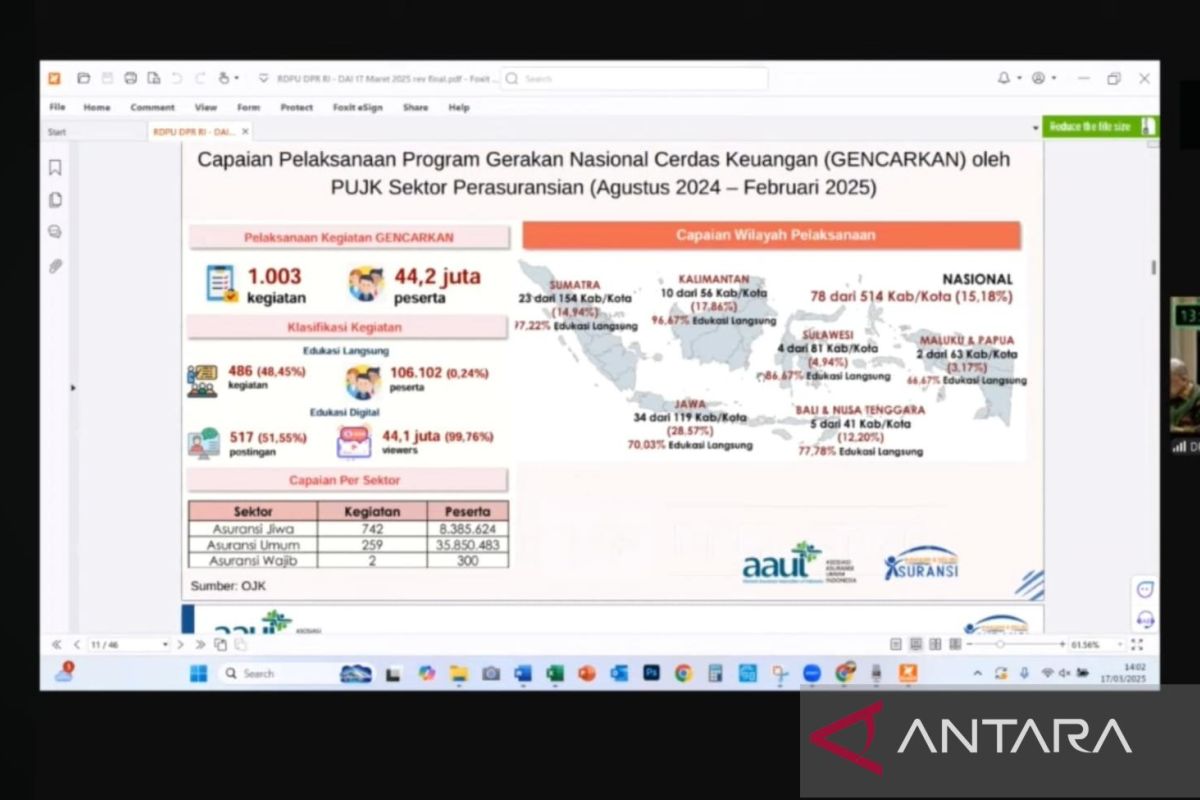Open the zoom percentage dropdown
This screenshot has height=800, width=1200.
click(1121, 645)
